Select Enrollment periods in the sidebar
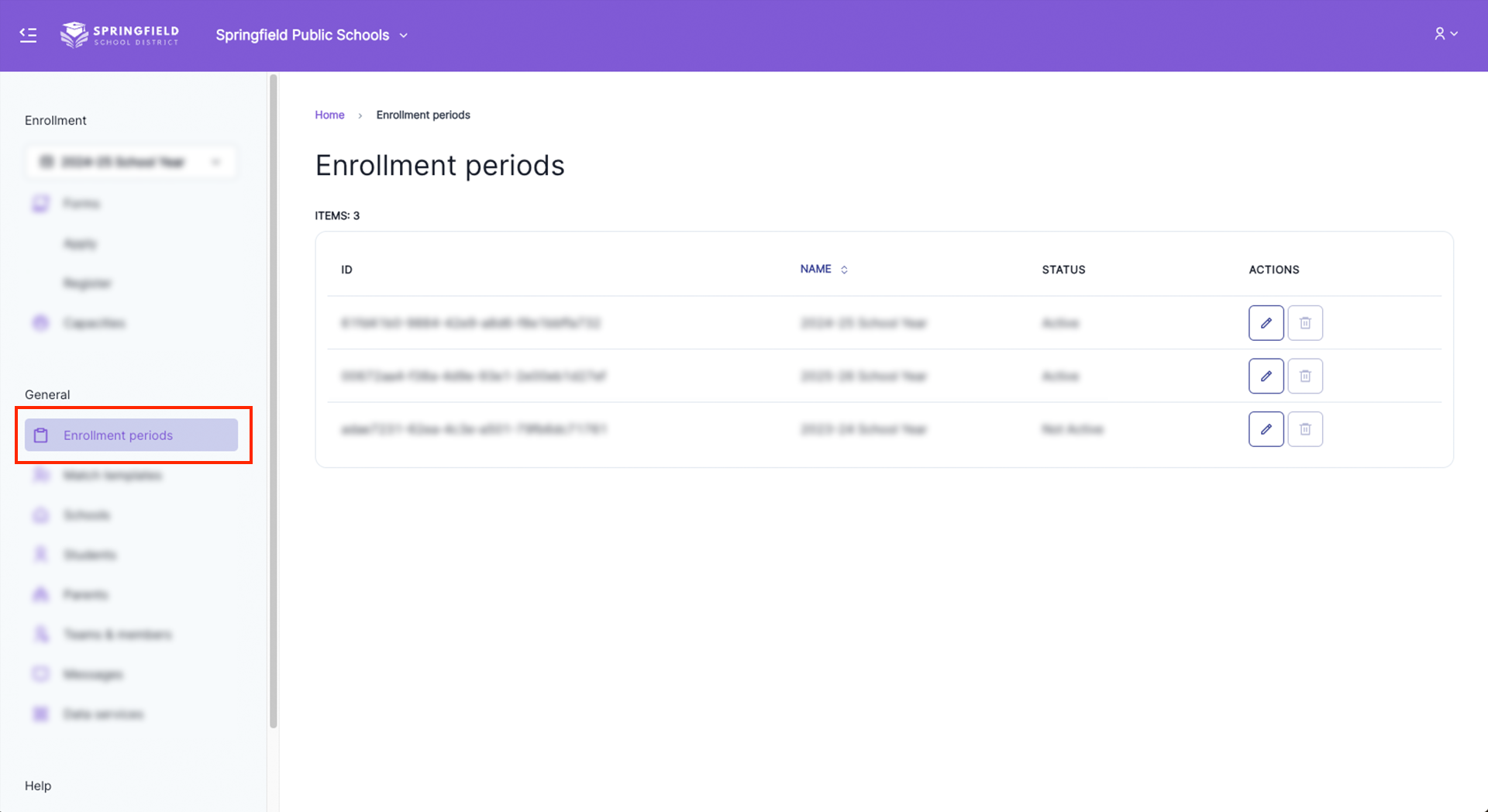Image resolution: width=1488 pixels, height=812 pixels. [x=131, y=435]
